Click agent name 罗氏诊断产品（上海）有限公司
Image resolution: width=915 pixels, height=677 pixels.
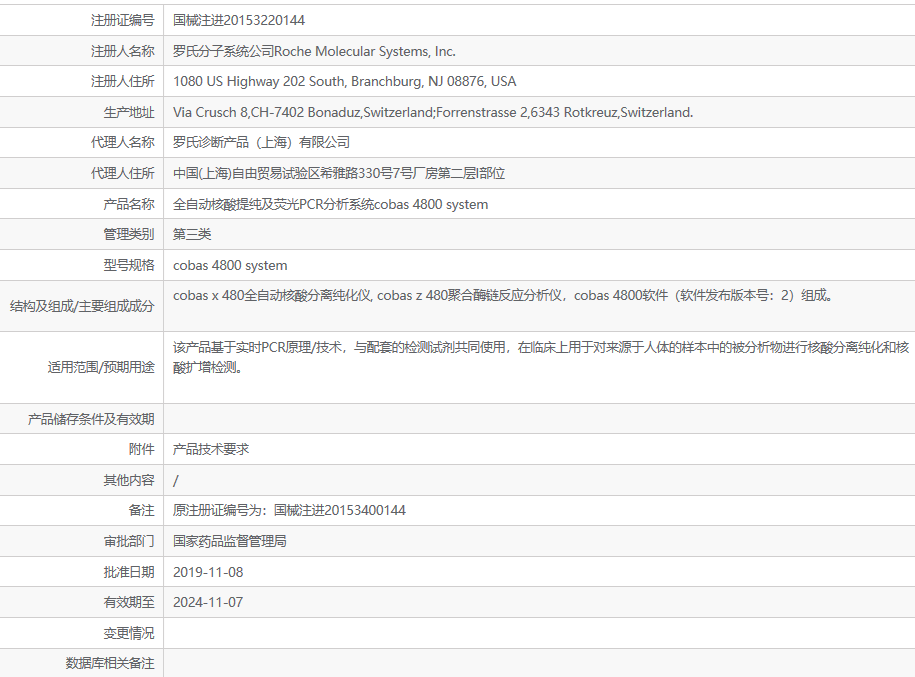point(261,142)
